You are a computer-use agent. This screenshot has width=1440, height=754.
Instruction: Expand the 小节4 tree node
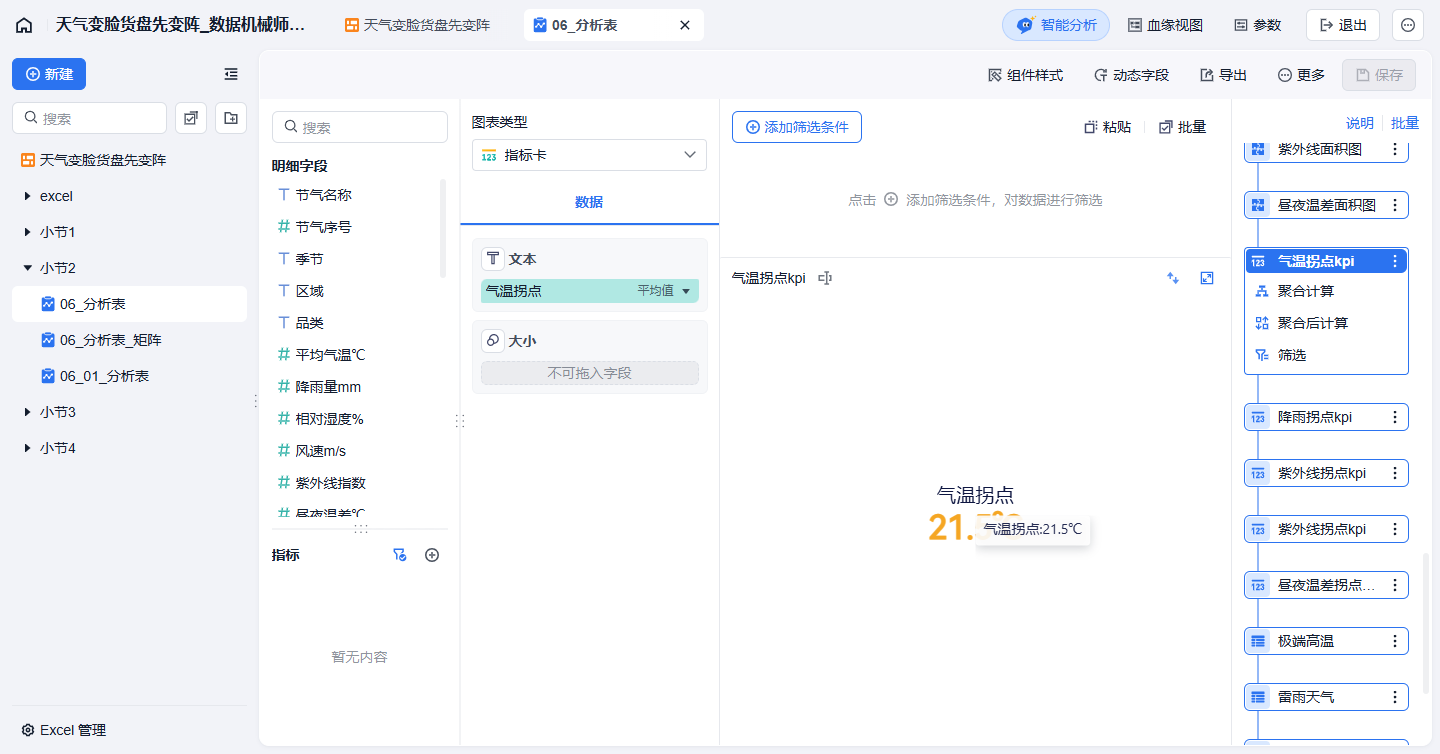click(x=27, y=448)
